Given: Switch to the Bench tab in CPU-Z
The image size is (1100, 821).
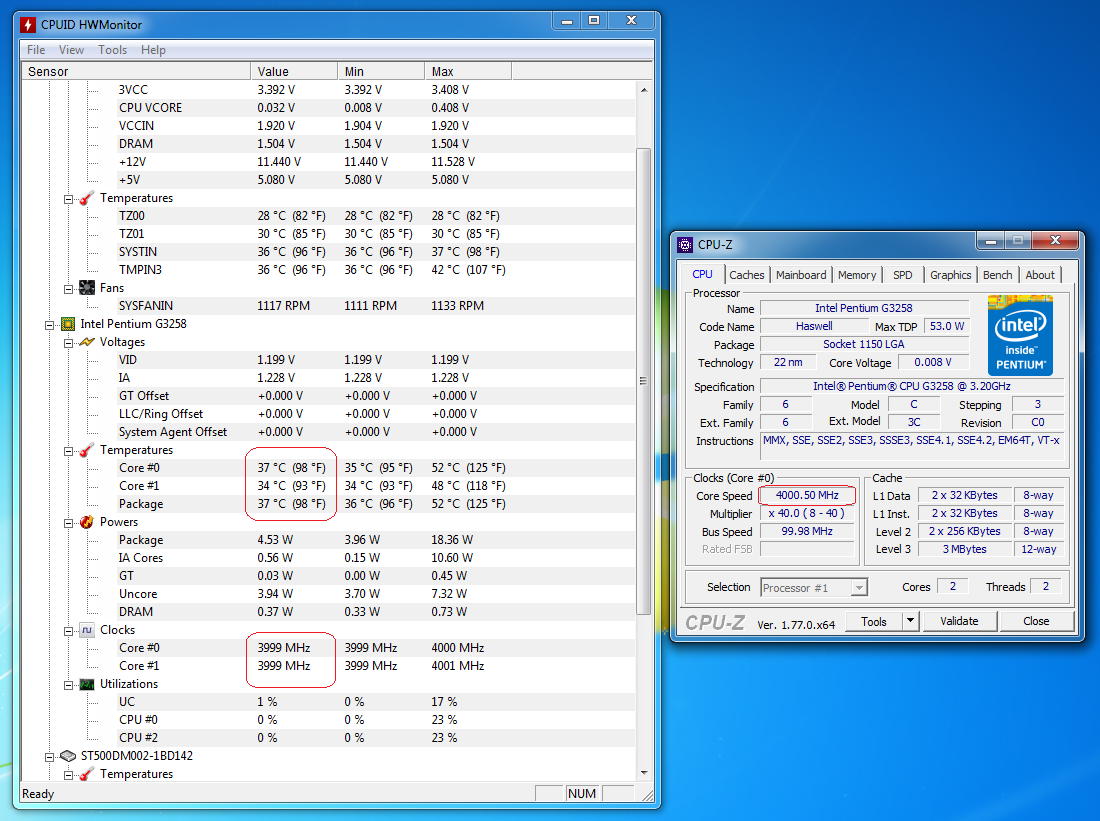Looking at the screenshot, I should tap(998, 275).
